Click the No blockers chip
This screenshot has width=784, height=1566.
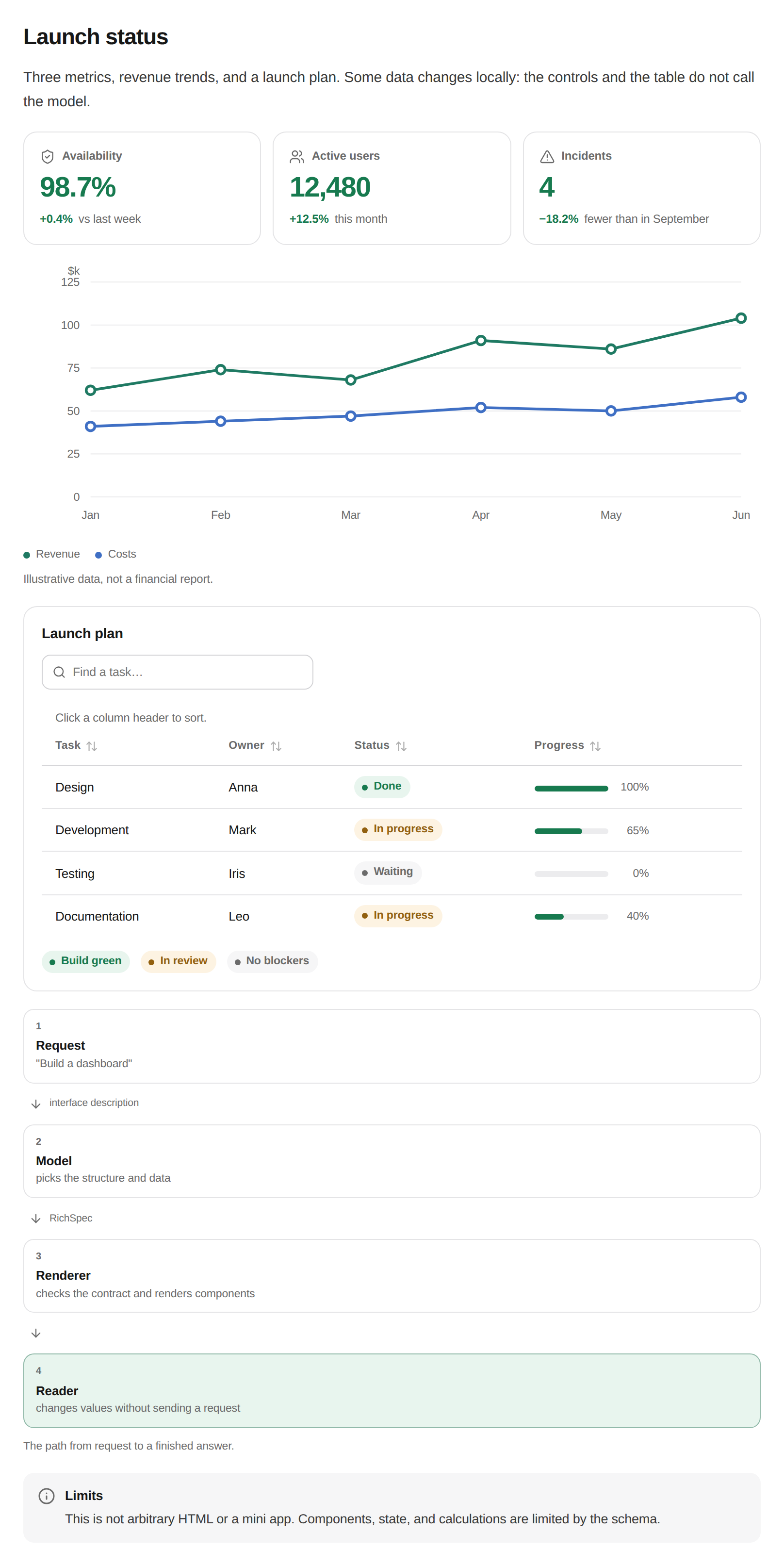tap(272, 961)
